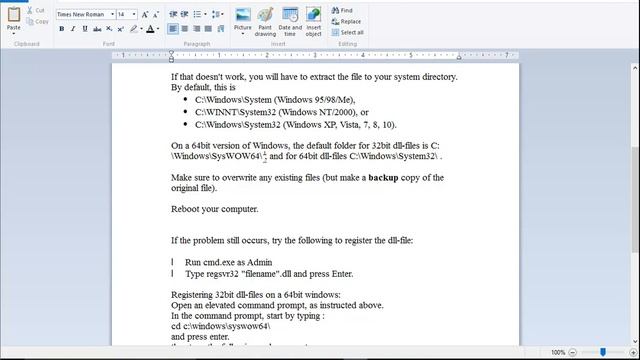The height and width of the screenshot is (360, 640).
Task: Select Align text right
Action: tap(197, 29)
